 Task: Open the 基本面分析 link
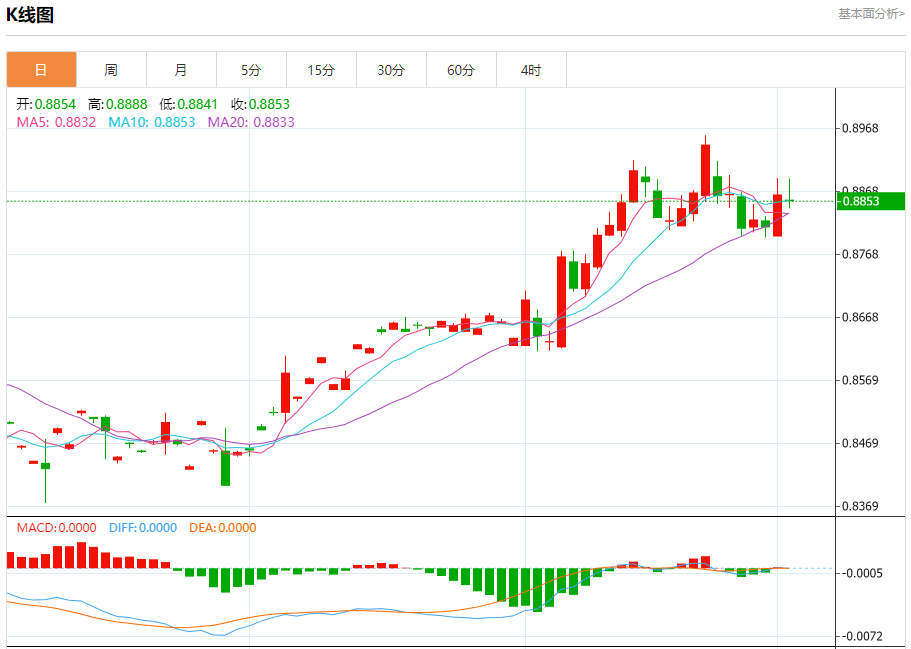point(871,13)
